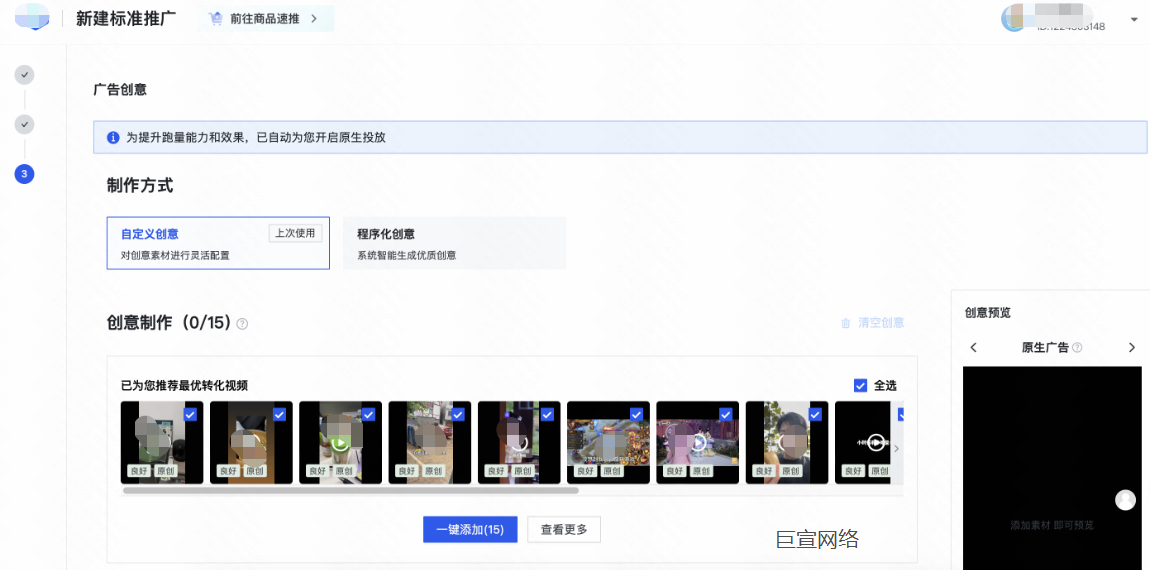Click the shopping cart icon beside 前往商品速推

tap(216, 19)
